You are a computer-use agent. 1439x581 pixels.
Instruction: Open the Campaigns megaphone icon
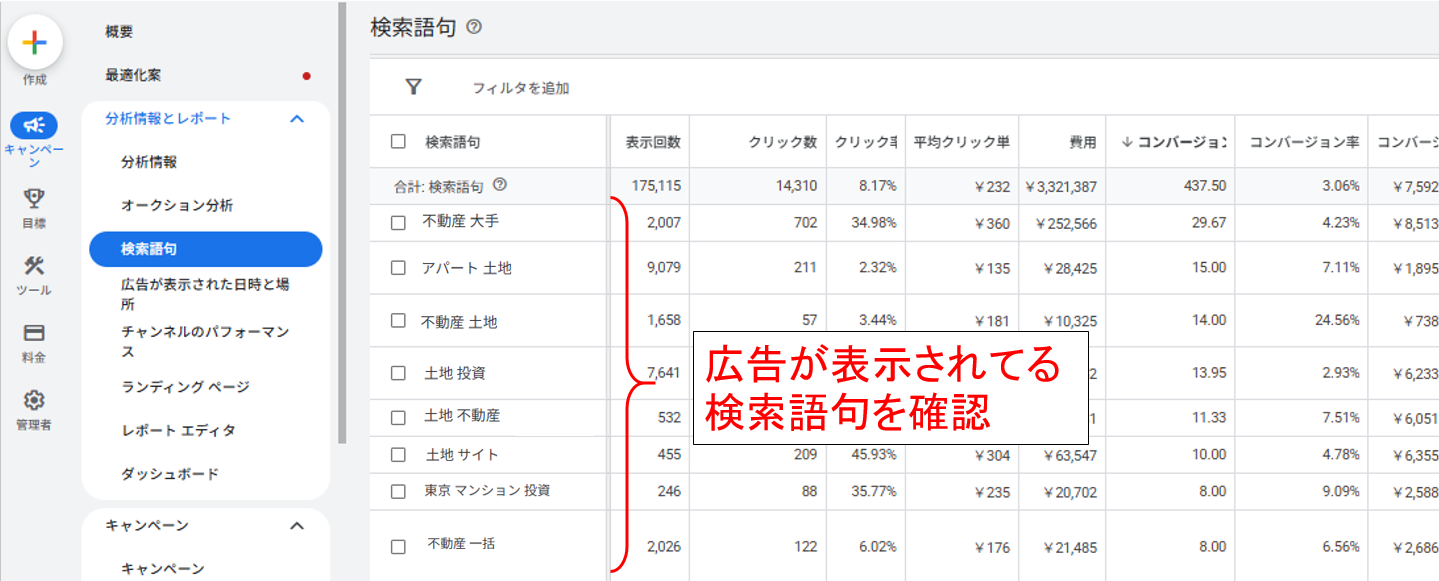tap(34, 125)
